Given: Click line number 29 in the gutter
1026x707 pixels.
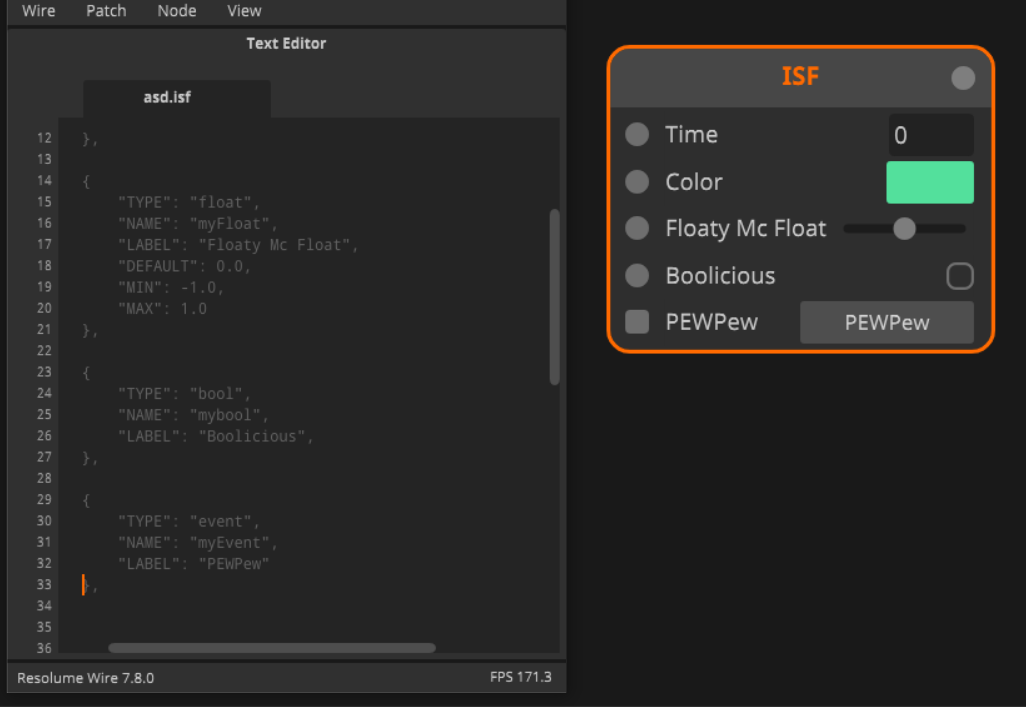Looking at the screenshot, I should click(44, 499).
